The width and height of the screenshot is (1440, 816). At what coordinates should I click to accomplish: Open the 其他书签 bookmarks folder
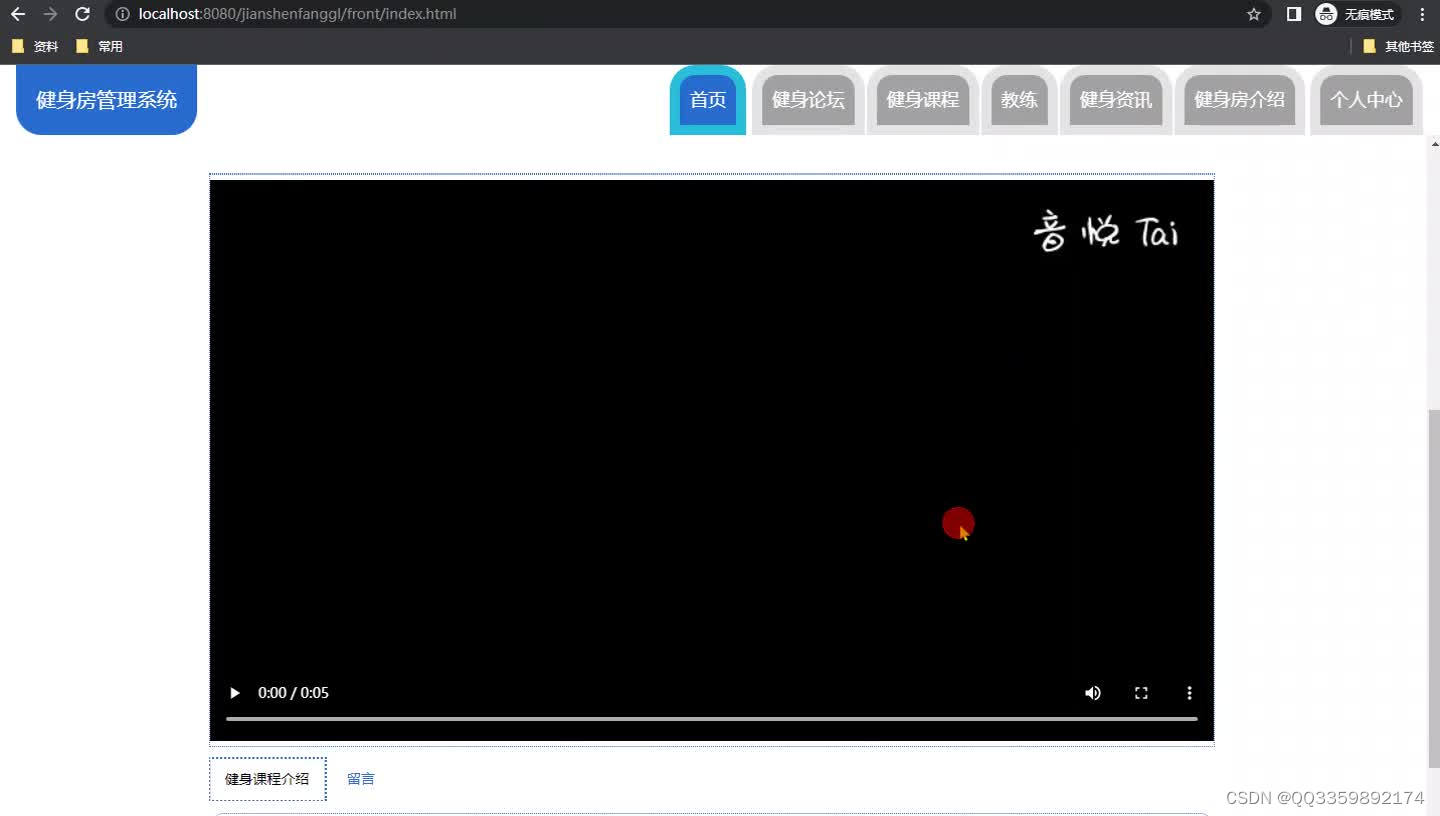(x=1398, y=46)
